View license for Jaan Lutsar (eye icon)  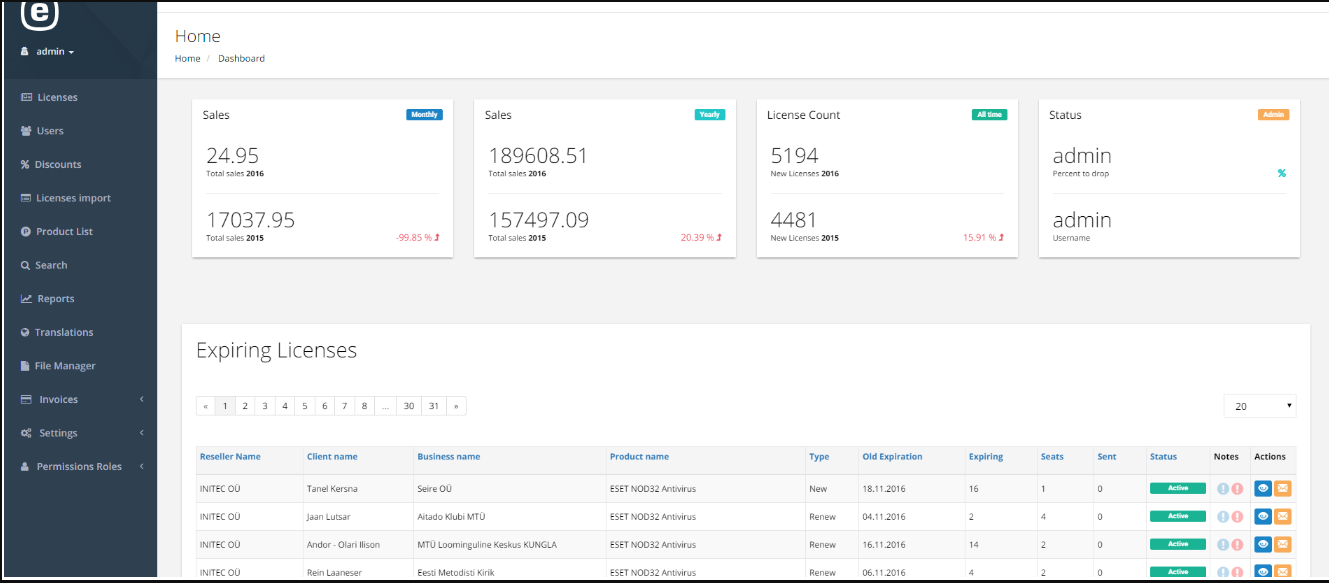click(1263, 516)
